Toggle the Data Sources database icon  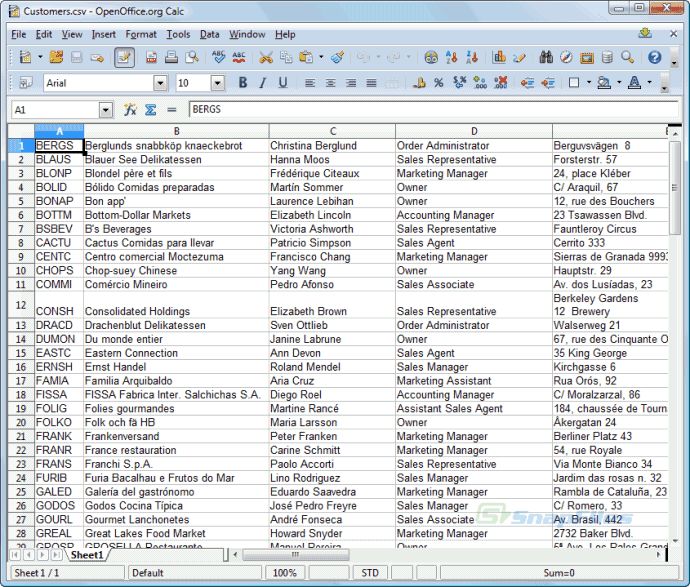[607, 57]
